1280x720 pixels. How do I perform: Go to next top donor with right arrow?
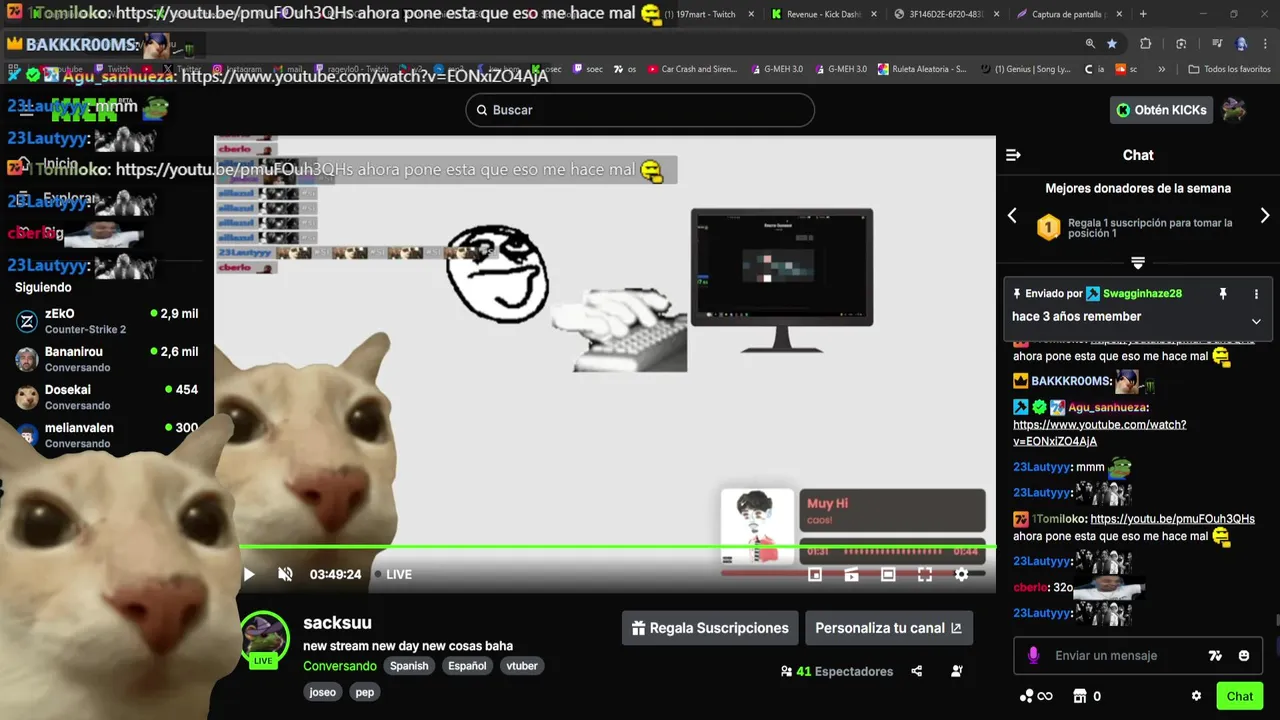(1264, 216)
